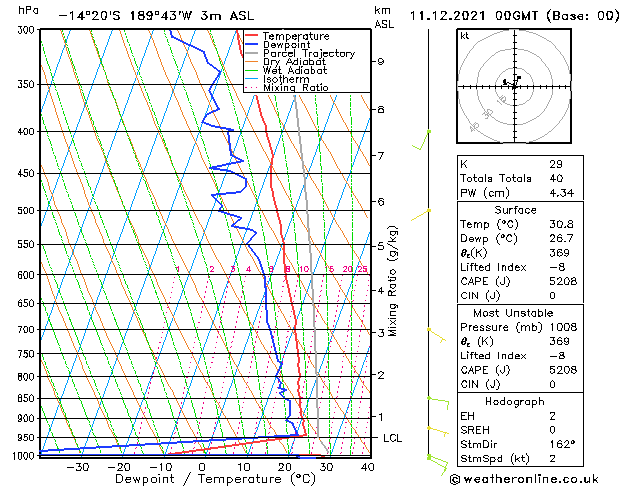The height and width of the screenshot is (486, 629).
Task: Click the wind barb at 500 hPa
Action: pyautogui.click(x=420, y=215)
